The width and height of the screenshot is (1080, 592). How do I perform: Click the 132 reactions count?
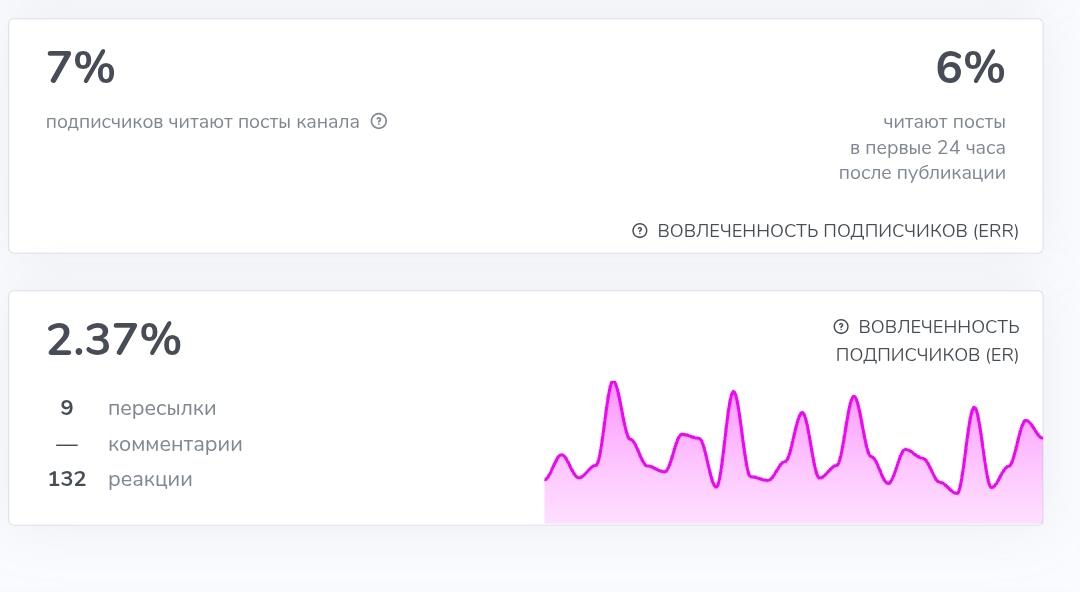(x=67, y=479)
